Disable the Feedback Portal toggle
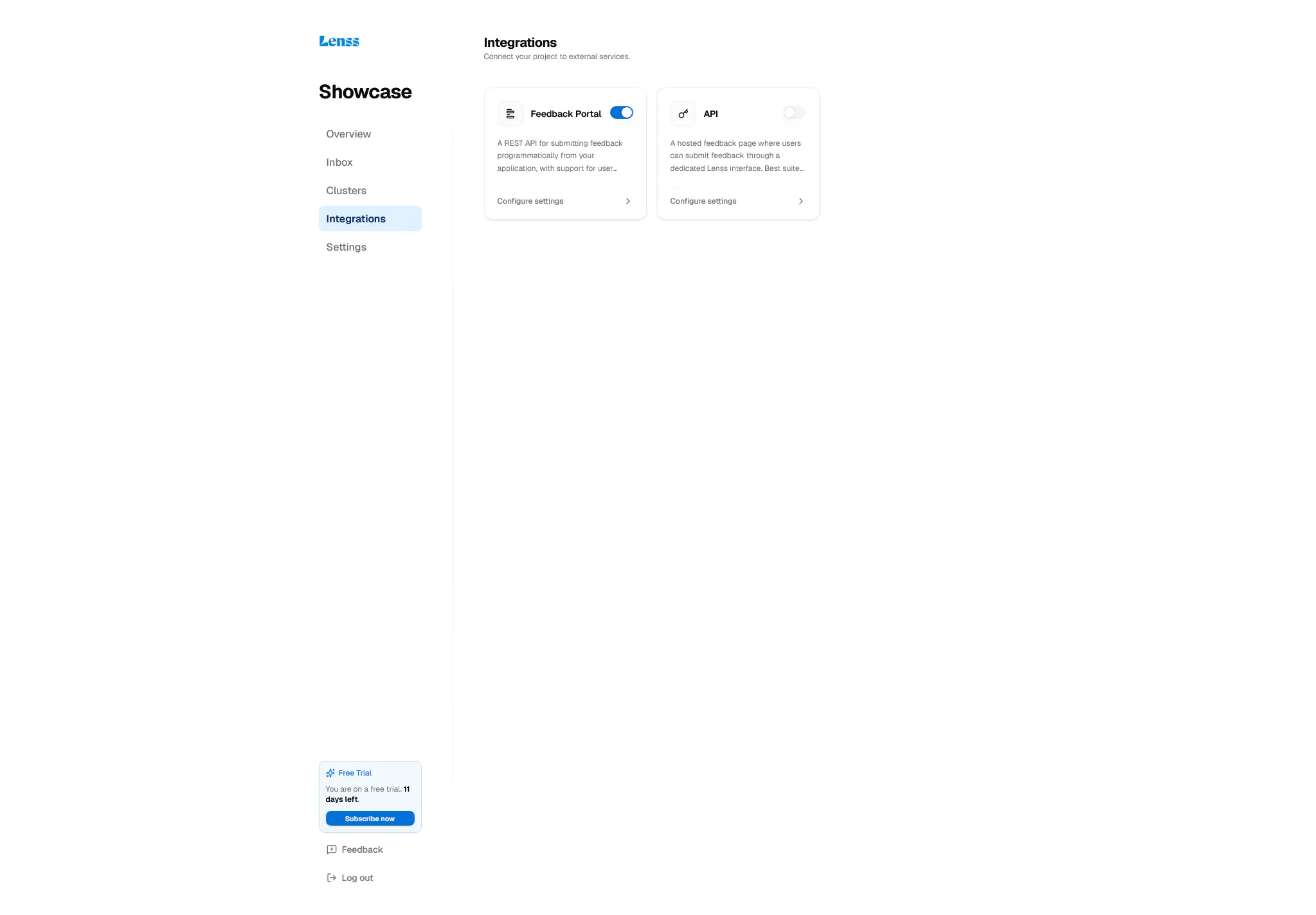This screenshot has width=1316, height=915. [x=622, y=112]
